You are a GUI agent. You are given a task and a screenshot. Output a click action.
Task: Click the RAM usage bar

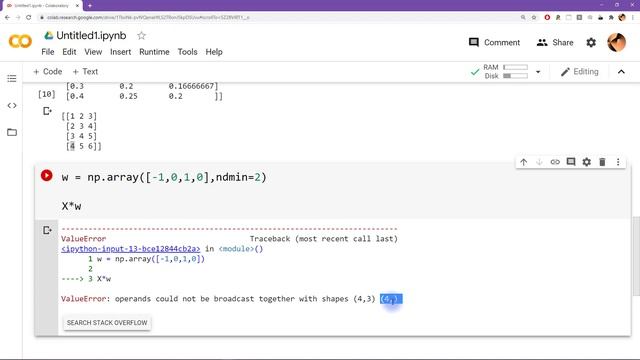pyautogui.click(x=516, y=67)
